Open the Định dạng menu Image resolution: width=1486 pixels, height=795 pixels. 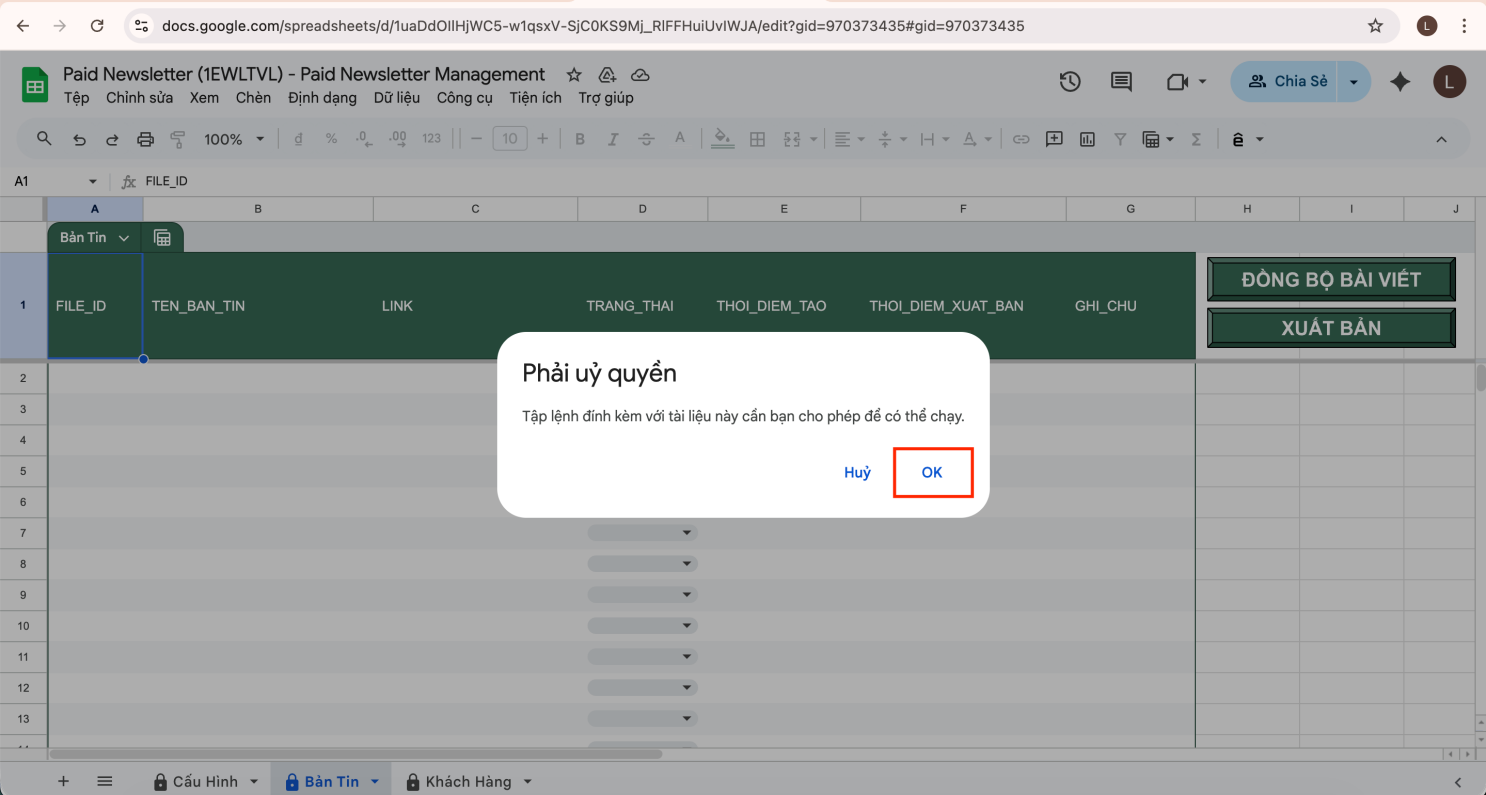pos(322,97)
